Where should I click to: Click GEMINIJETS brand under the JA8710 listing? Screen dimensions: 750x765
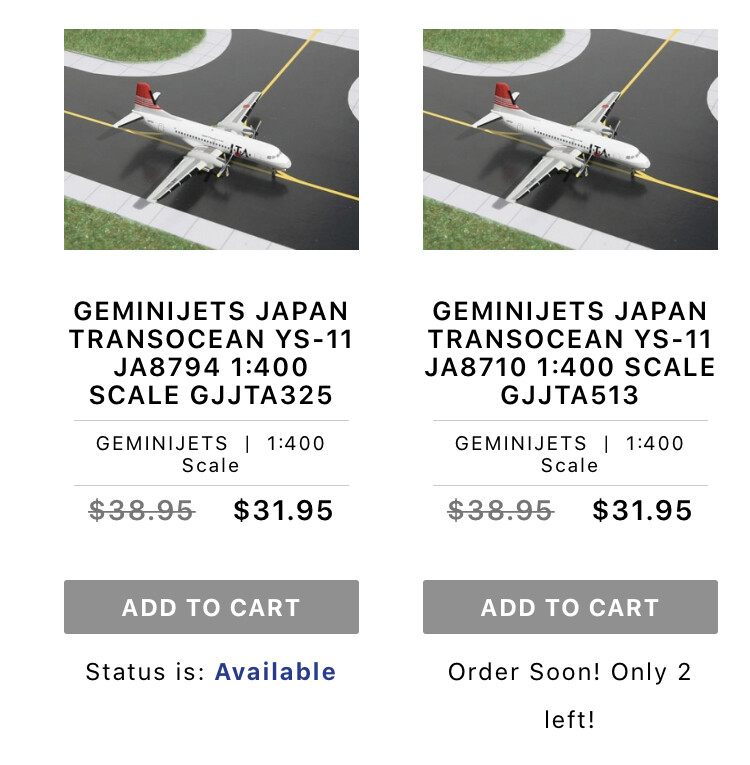(x=521, y=443)
